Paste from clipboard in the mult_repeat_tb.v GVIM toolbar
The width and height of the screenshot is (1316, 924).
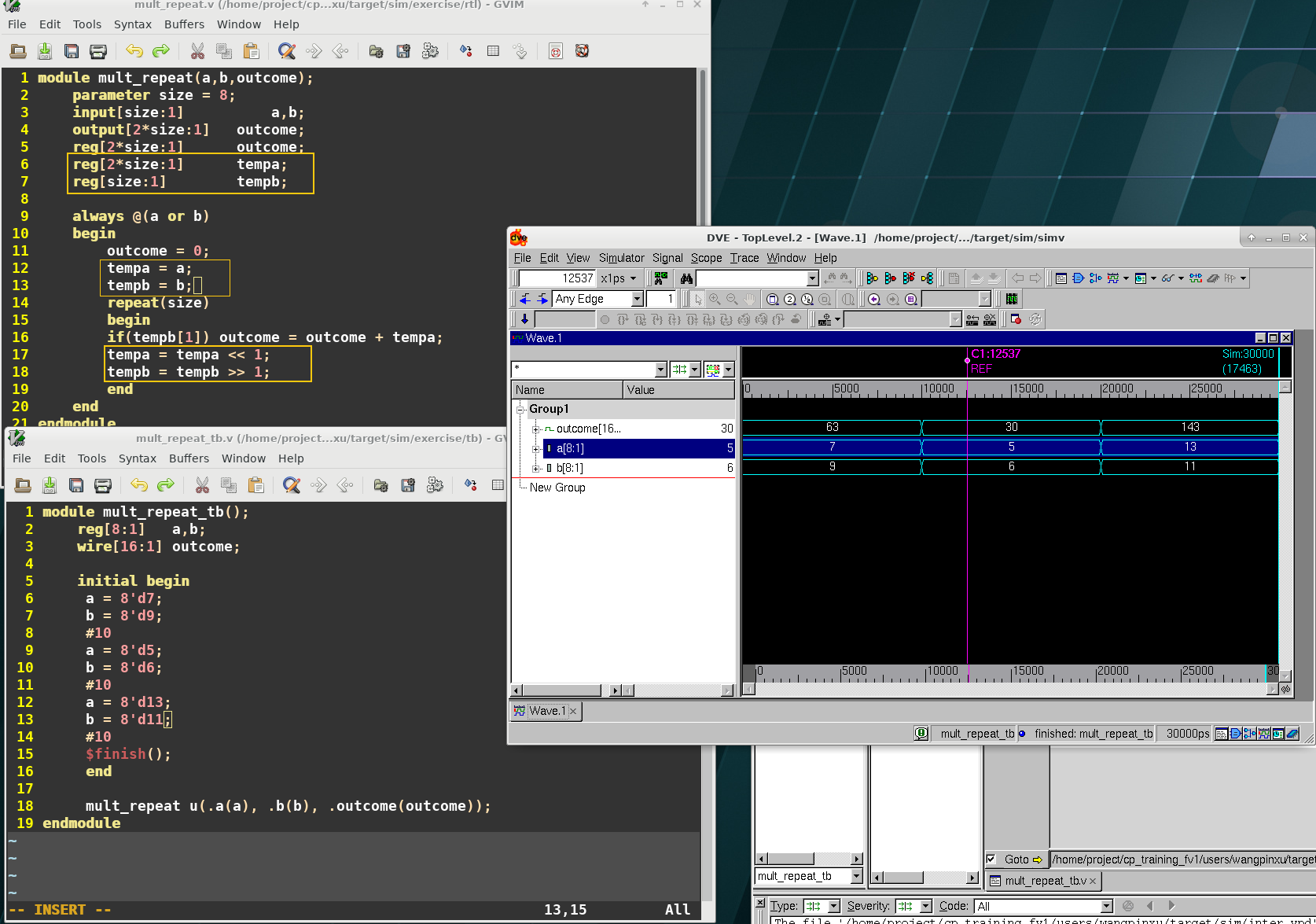point(255,485)
